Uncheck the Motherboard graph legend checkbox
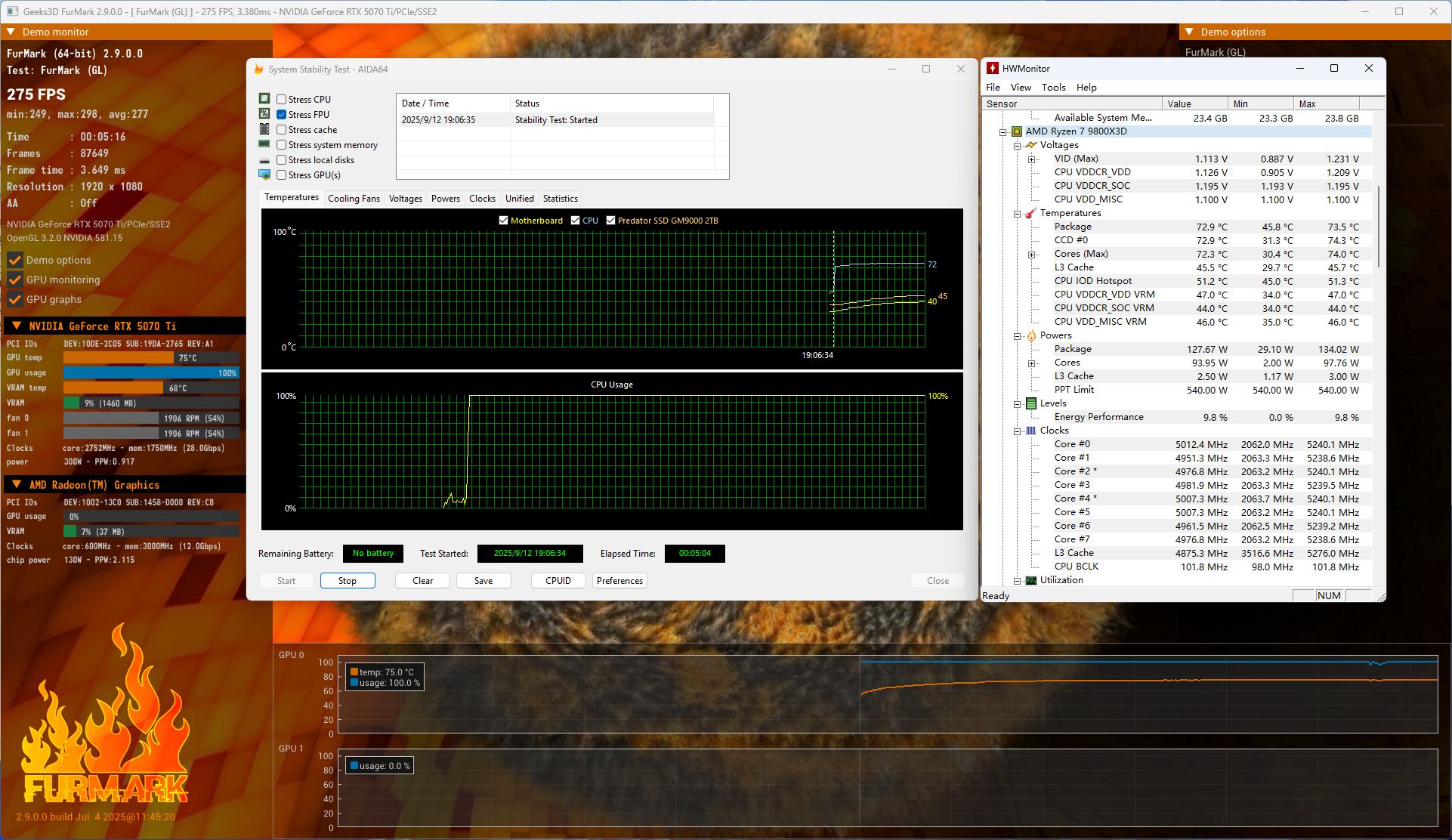The image size is (1452, 840). 503,221
